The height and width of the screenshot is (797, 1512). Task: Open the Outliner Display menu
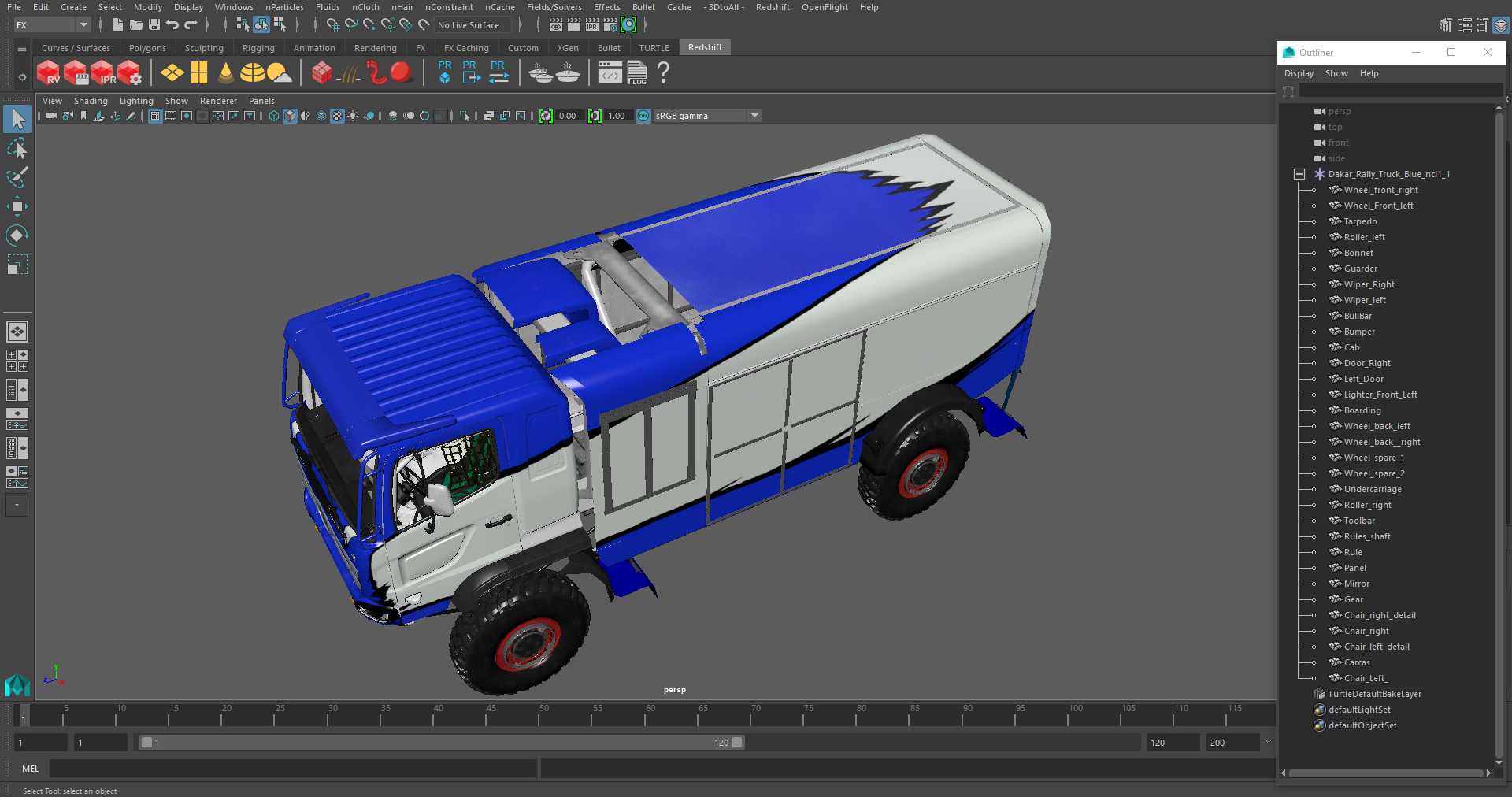tap(1299, 73)
